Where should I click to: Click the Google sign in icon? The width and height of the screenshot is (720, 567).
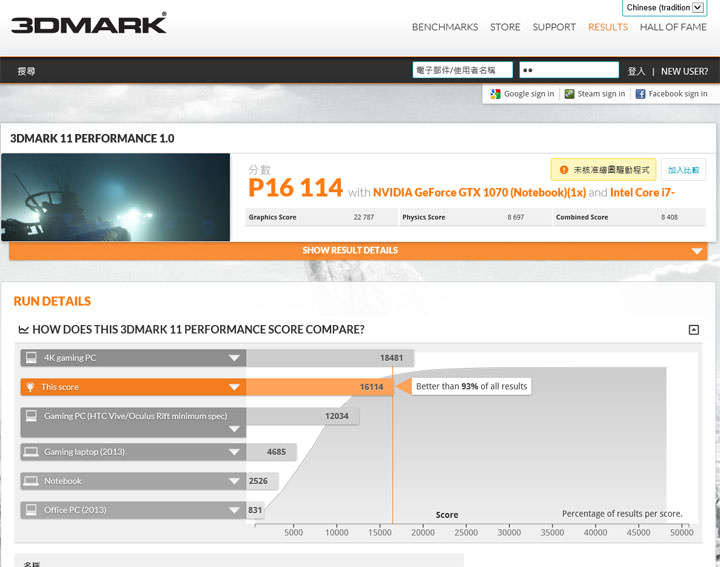494,94
